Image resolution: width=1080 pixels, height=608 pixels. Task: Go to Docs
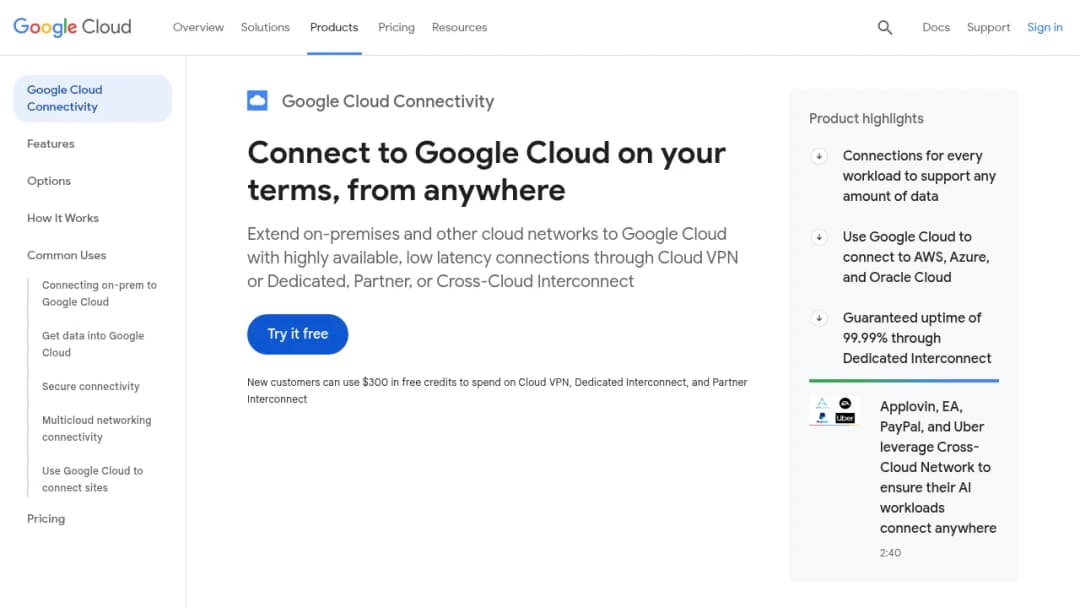click(x=936, y=28)
